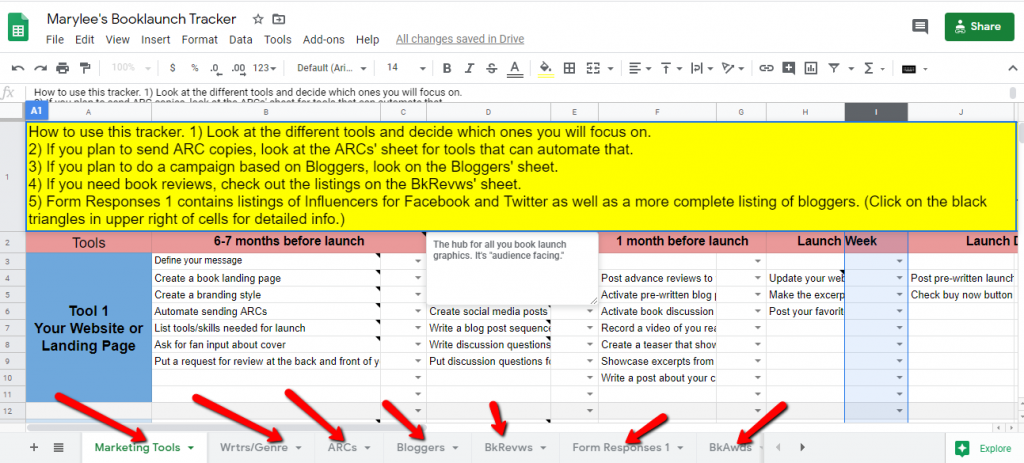Click the Redo icon

pos(40,68)
